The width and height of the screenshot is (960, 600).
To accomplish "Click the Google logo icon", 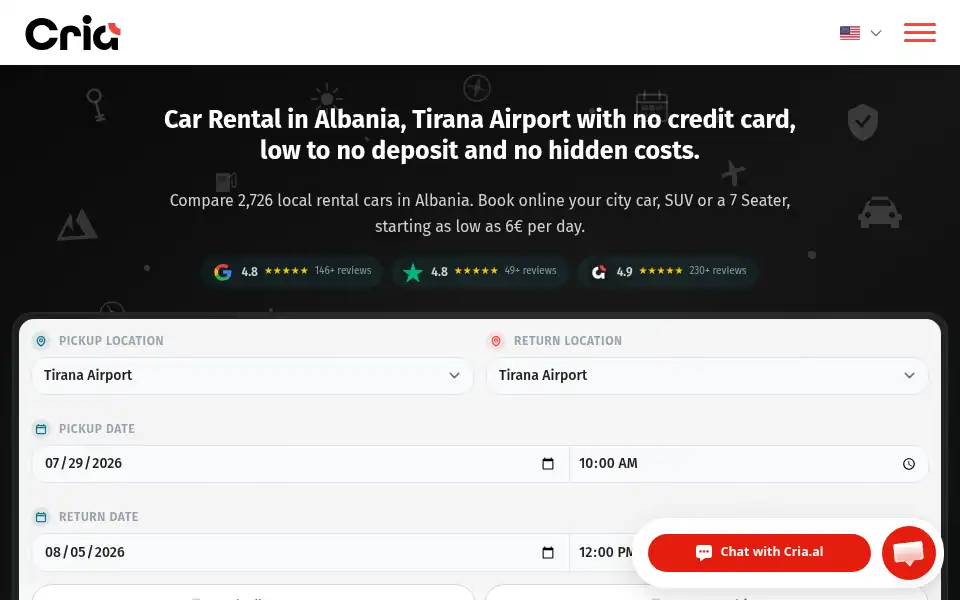I will pos(223,272).
